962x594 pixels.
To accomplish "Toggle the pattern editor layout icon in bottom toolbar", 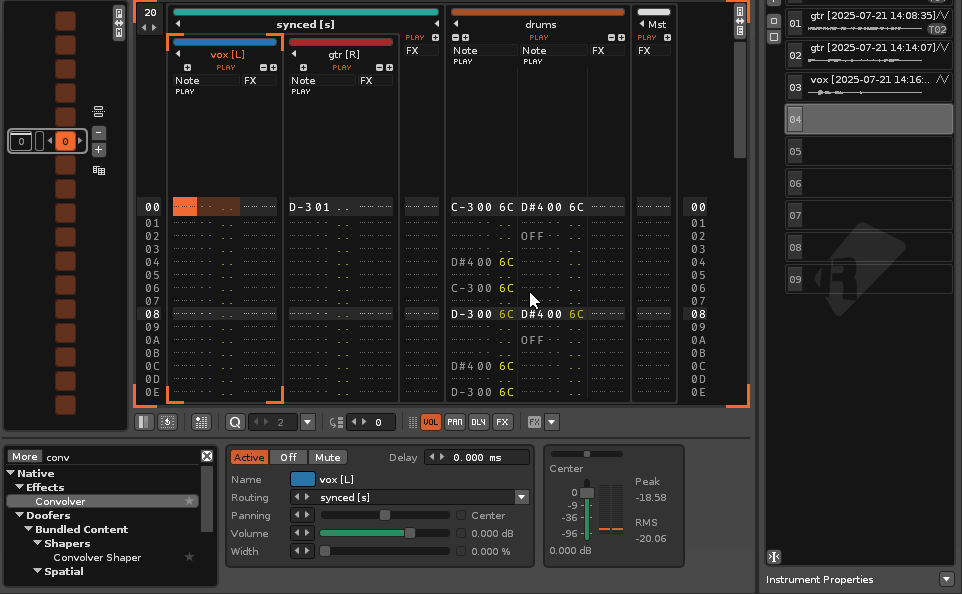I will [144, 422].
